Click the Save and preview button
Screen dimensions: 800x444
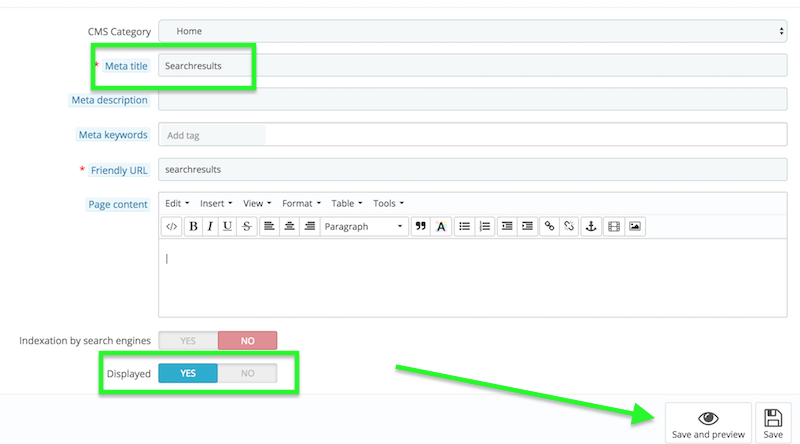pyautogui.click(x=708, y=423)
